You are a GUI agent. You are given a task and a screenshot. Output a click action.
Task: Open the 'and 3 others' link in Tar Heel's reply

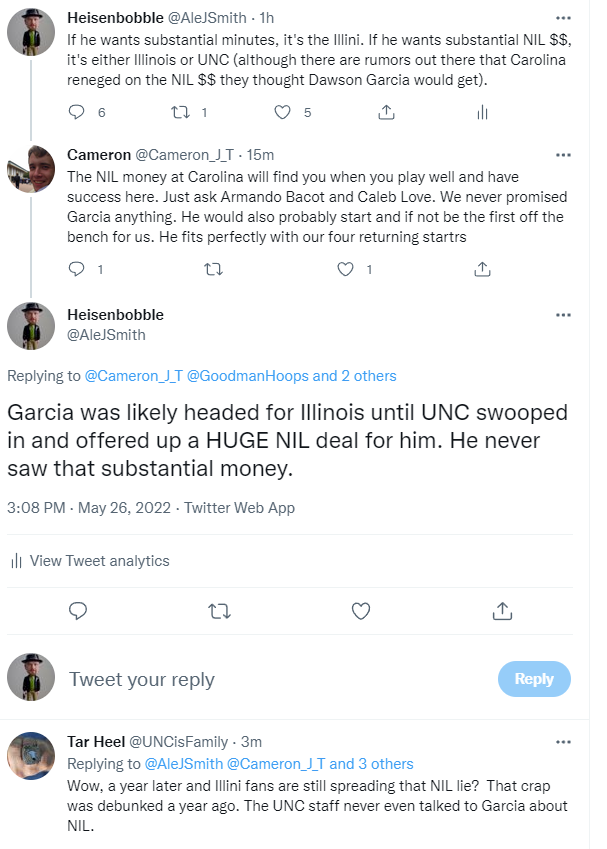coord(371,763)
